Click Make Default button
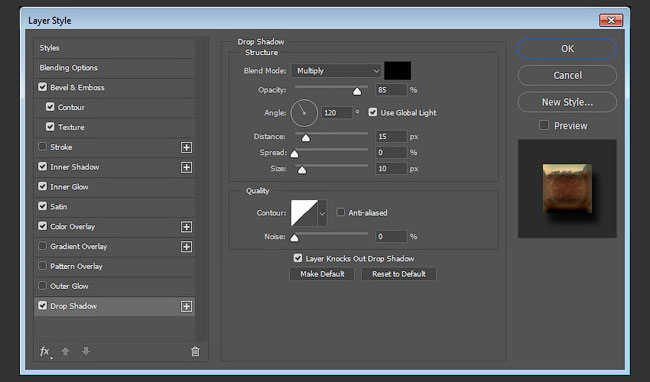650x382 pixels. (x=322, y=274)
